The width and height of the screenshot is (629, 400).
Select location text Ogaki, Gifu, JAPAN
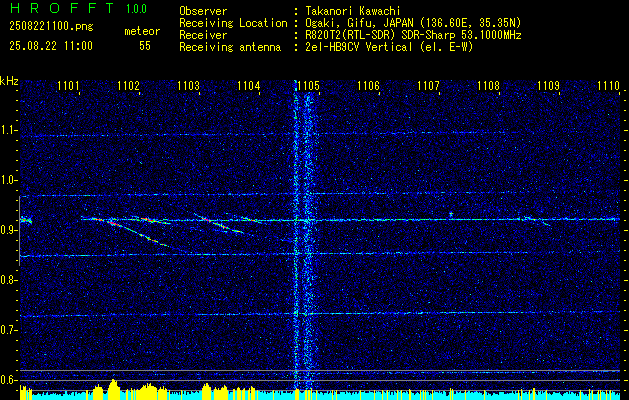(x=359, y=23)
